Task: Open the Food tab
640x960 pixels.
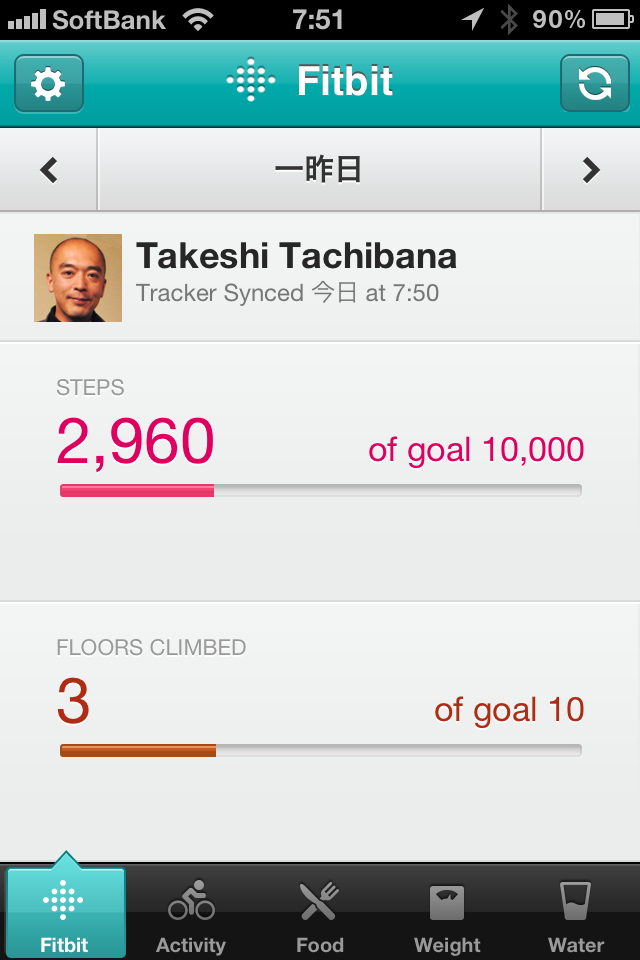Action: point(319,913)
